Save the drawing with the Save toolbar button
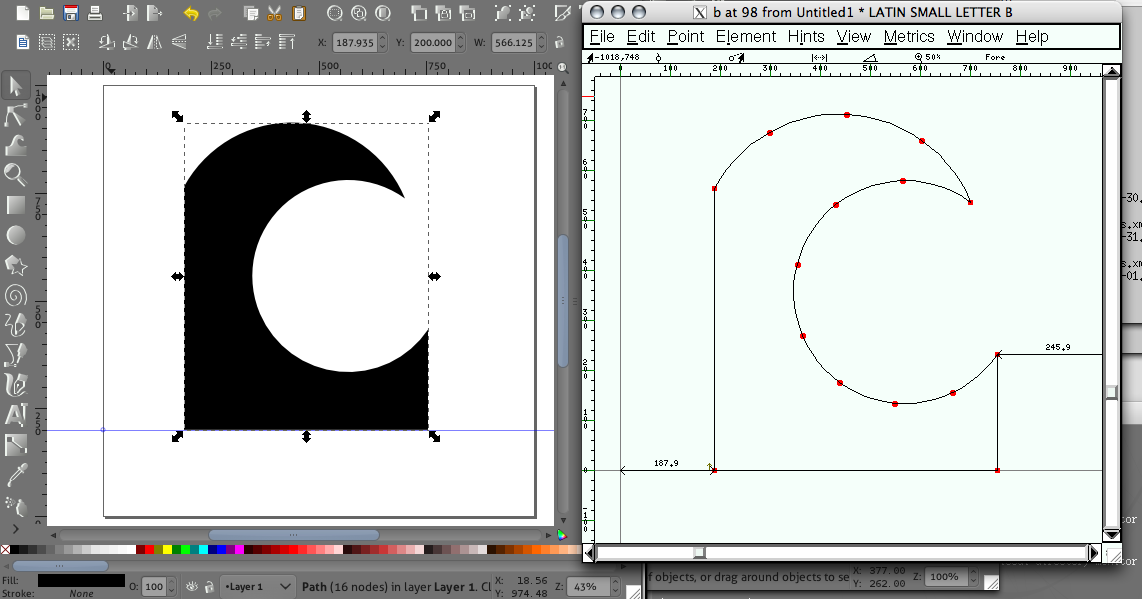The image size is (1142, 599). click(70, 14)
